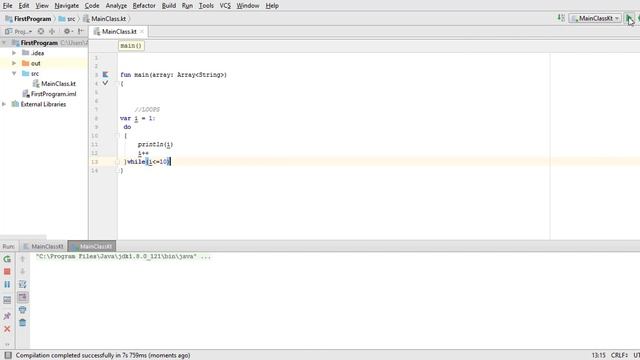Open the Project view selector dropdown
This screenshot has height=360, width=640.
(x=19, y=31)
